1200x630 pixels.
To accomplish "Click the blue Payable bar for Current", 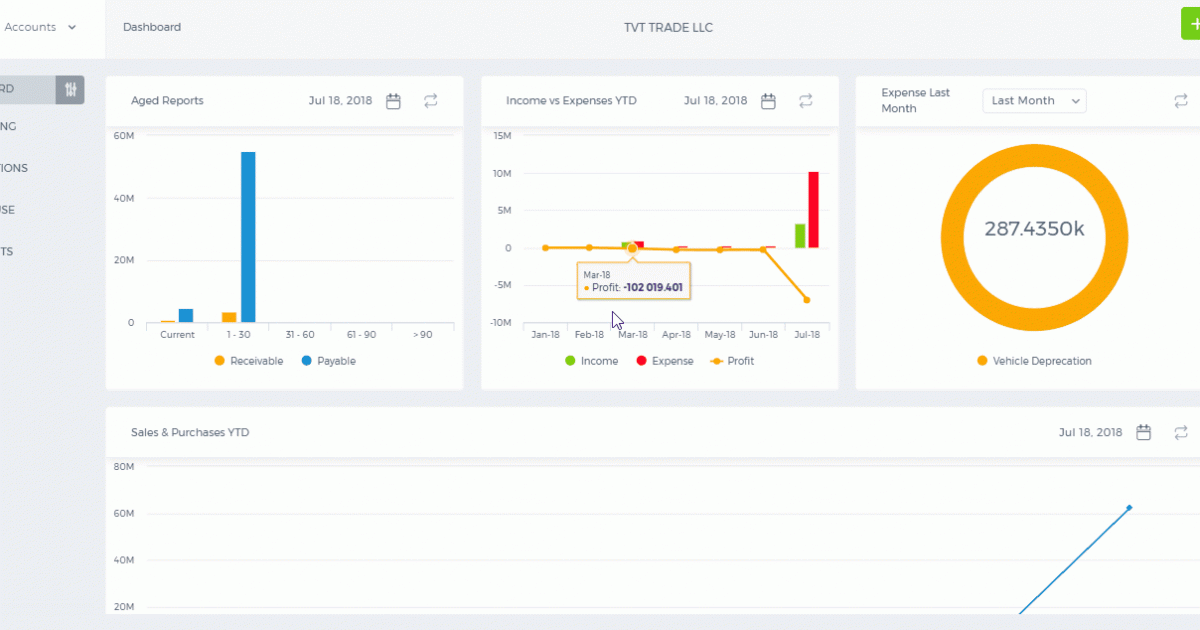I will click(x=186, y=315).
